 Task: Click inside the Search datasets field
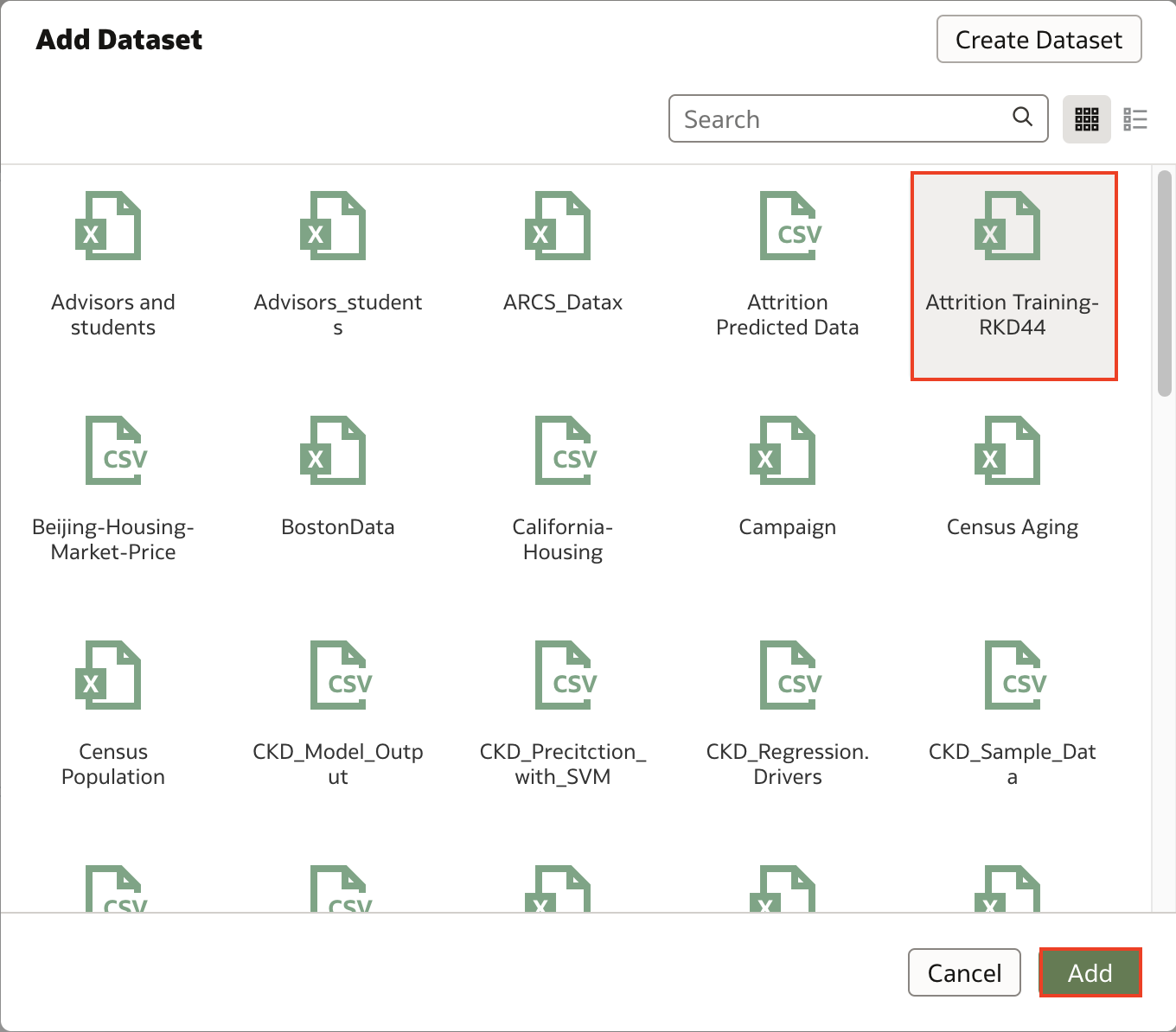pyautogui.click(x=843, y=119)
